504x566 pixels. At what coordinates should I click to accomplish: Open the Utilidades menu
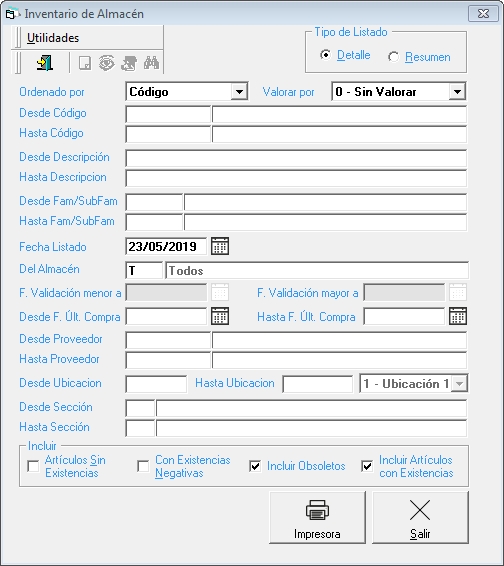[x=53, y=38]
